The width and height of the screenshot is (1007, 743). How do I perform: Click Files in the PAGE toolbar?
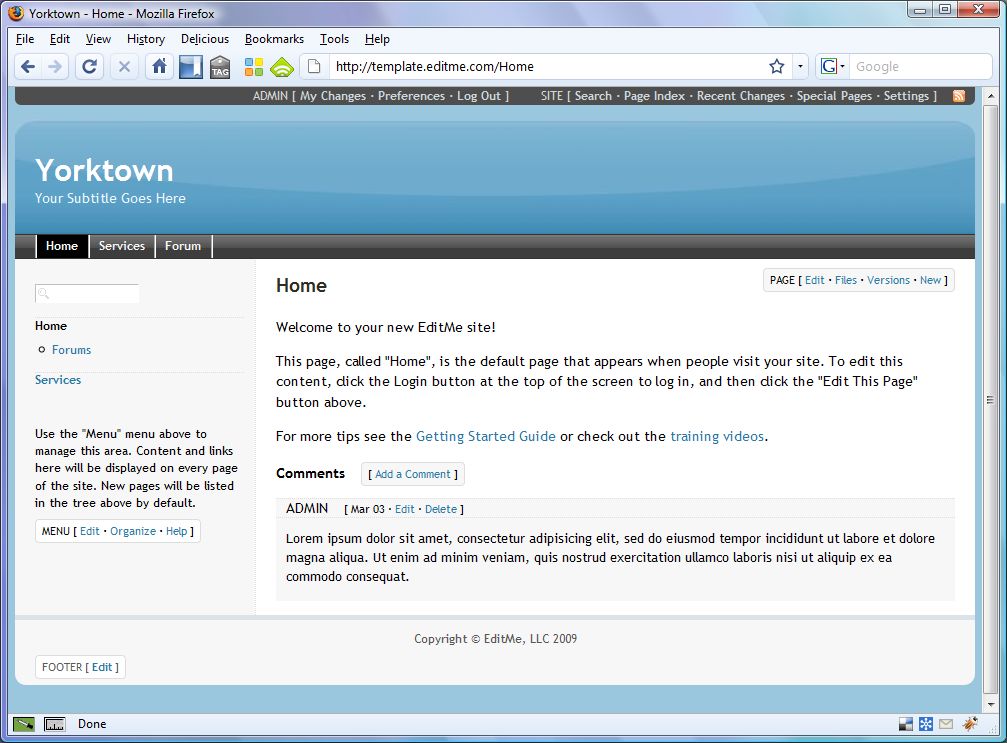click(x=846, y=281)
